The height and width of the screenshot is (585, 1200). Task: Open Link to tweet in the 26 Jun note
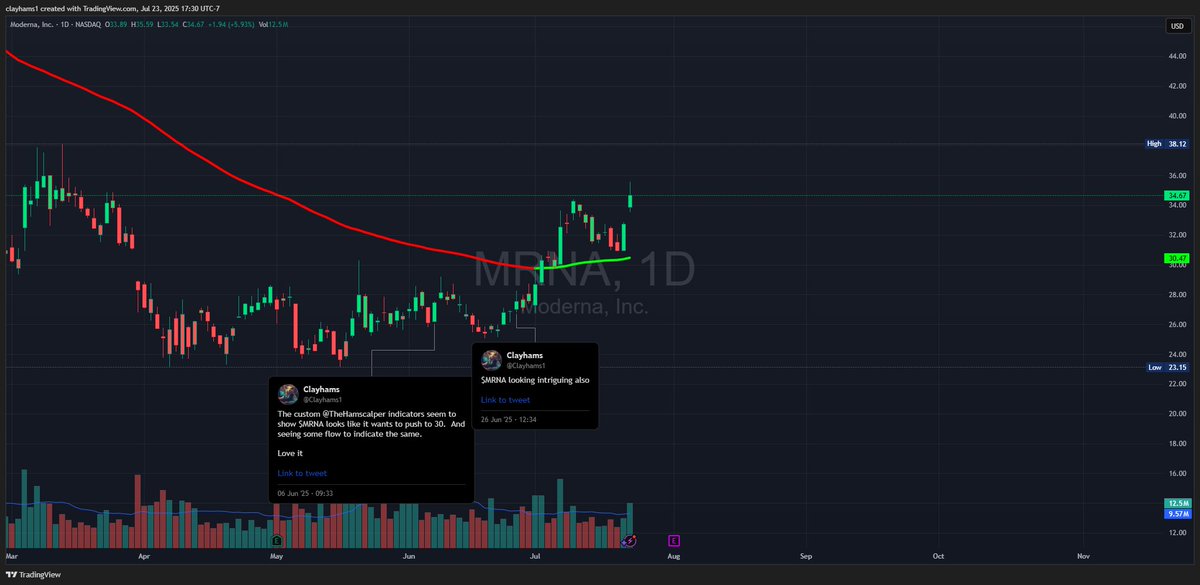pyautogui.click(x=505, y=400)
